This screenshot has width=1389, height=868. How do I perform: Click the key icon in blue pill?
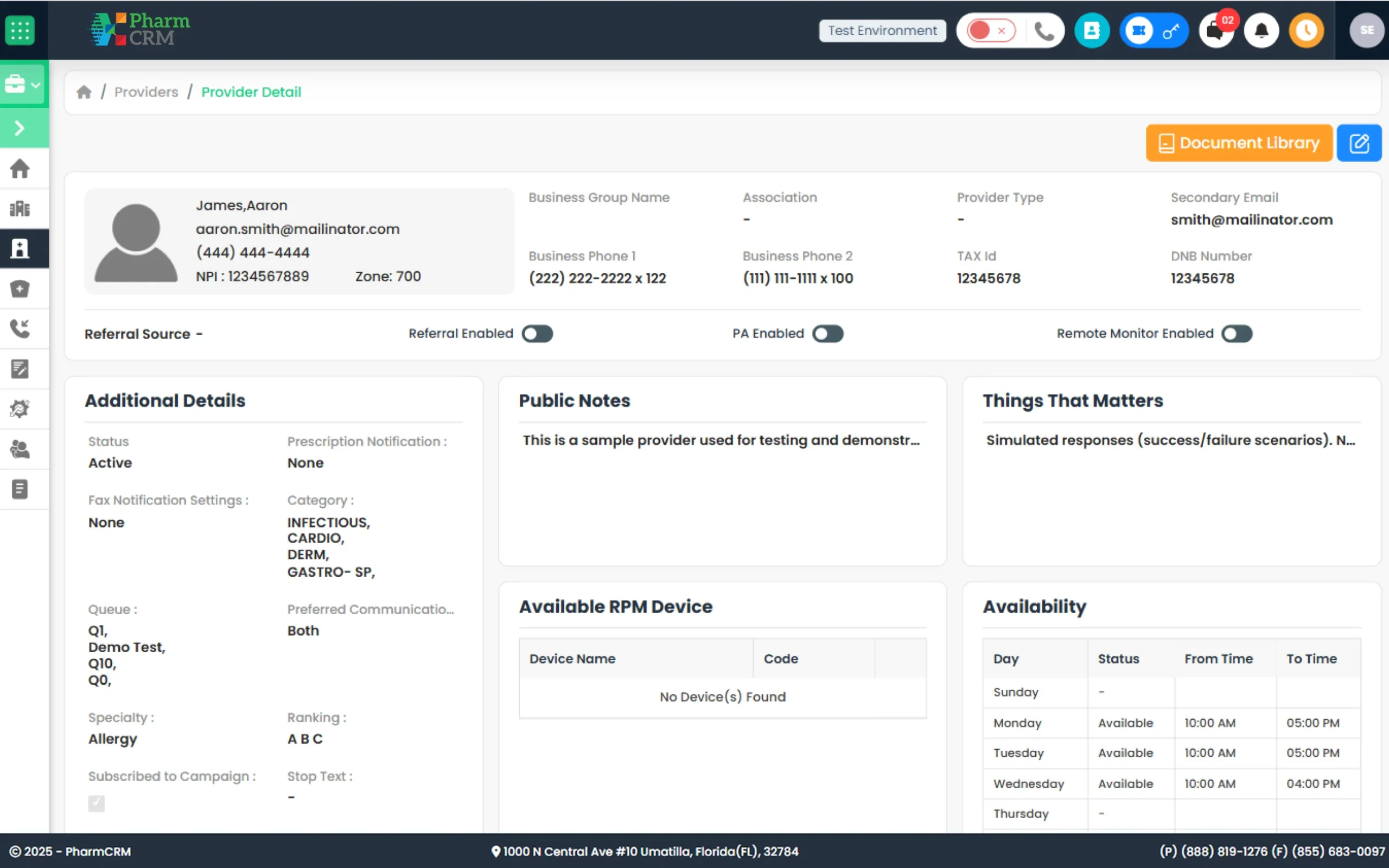[1171, 30]
